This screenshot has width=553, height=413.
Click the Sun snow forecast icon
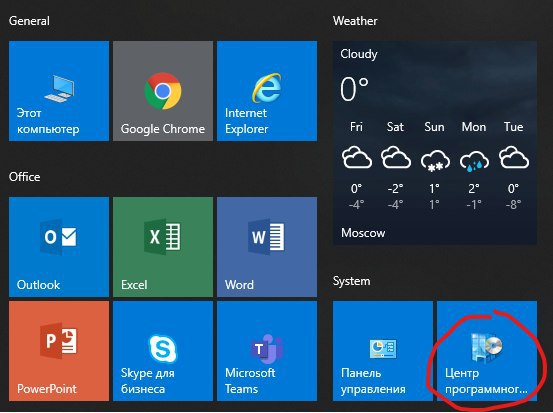[x=435, y=160]
